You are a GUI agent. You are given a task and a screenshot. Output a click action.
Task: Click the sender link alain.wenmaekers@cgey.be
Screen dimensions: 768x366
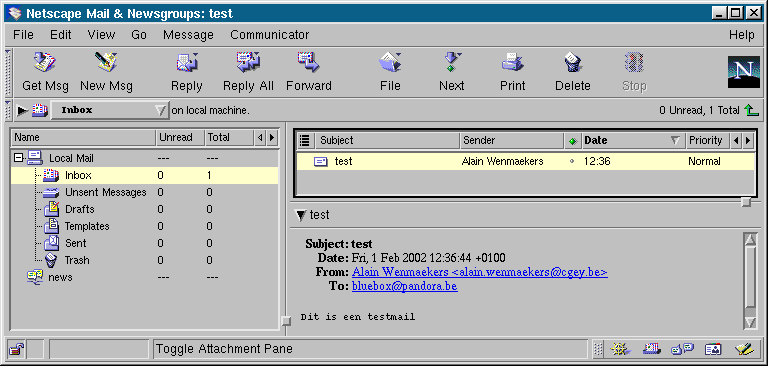pyautogui.click(x=480, y=272)
